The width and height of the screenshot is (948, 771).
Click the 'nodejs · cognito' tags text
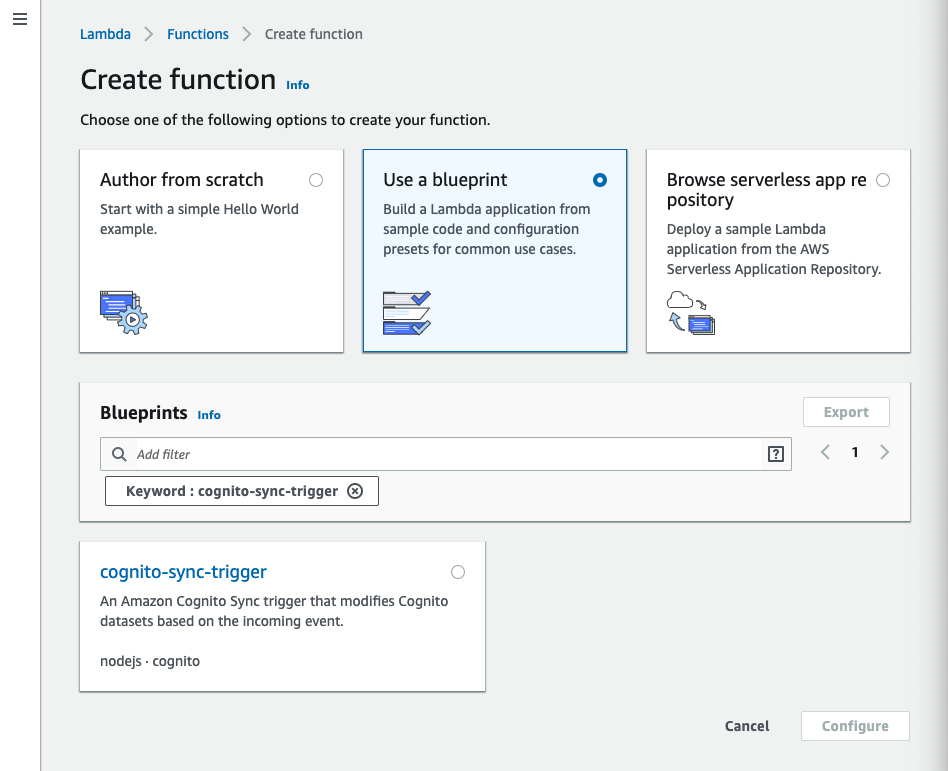click(150, 661)
